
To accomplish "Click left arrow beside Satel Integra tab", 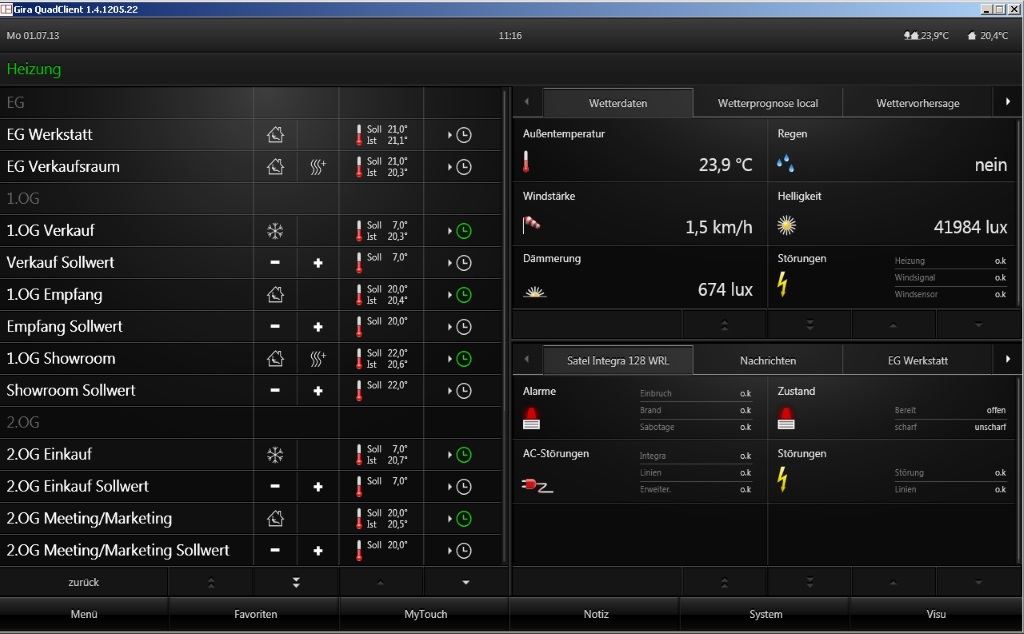I will click(x=526, y=359).
